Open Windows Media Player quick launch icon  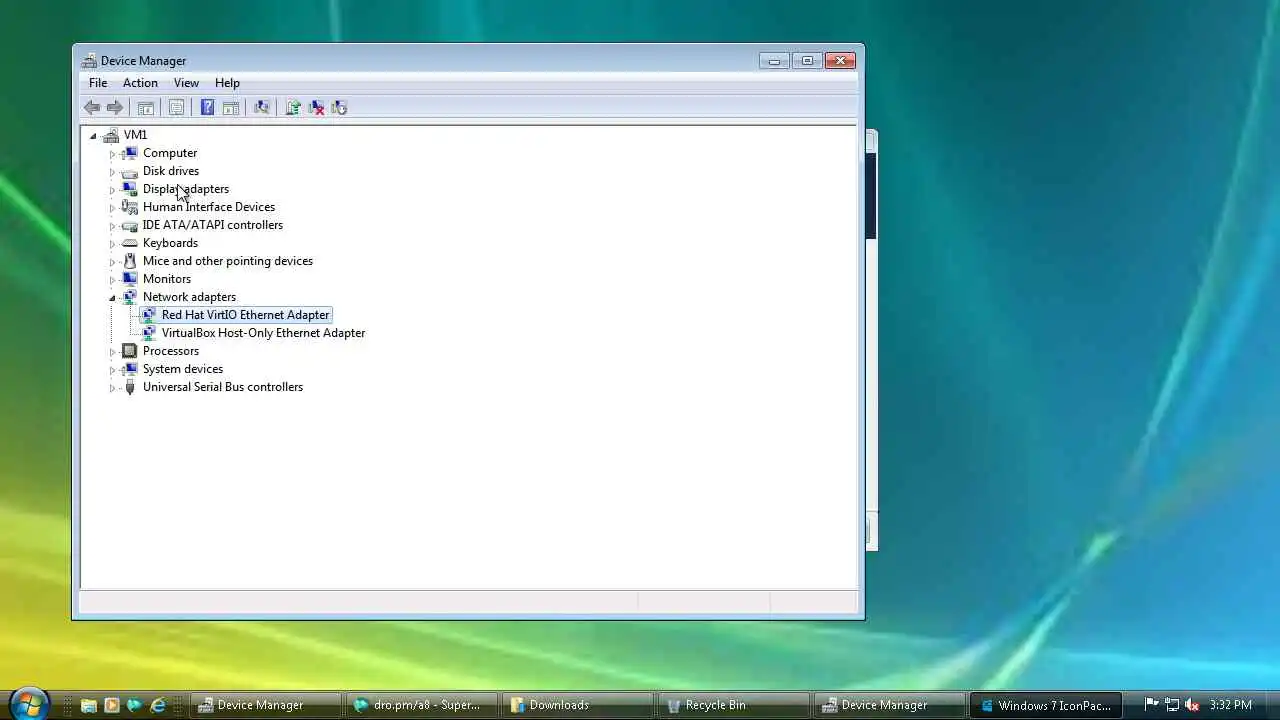[112, 705]
